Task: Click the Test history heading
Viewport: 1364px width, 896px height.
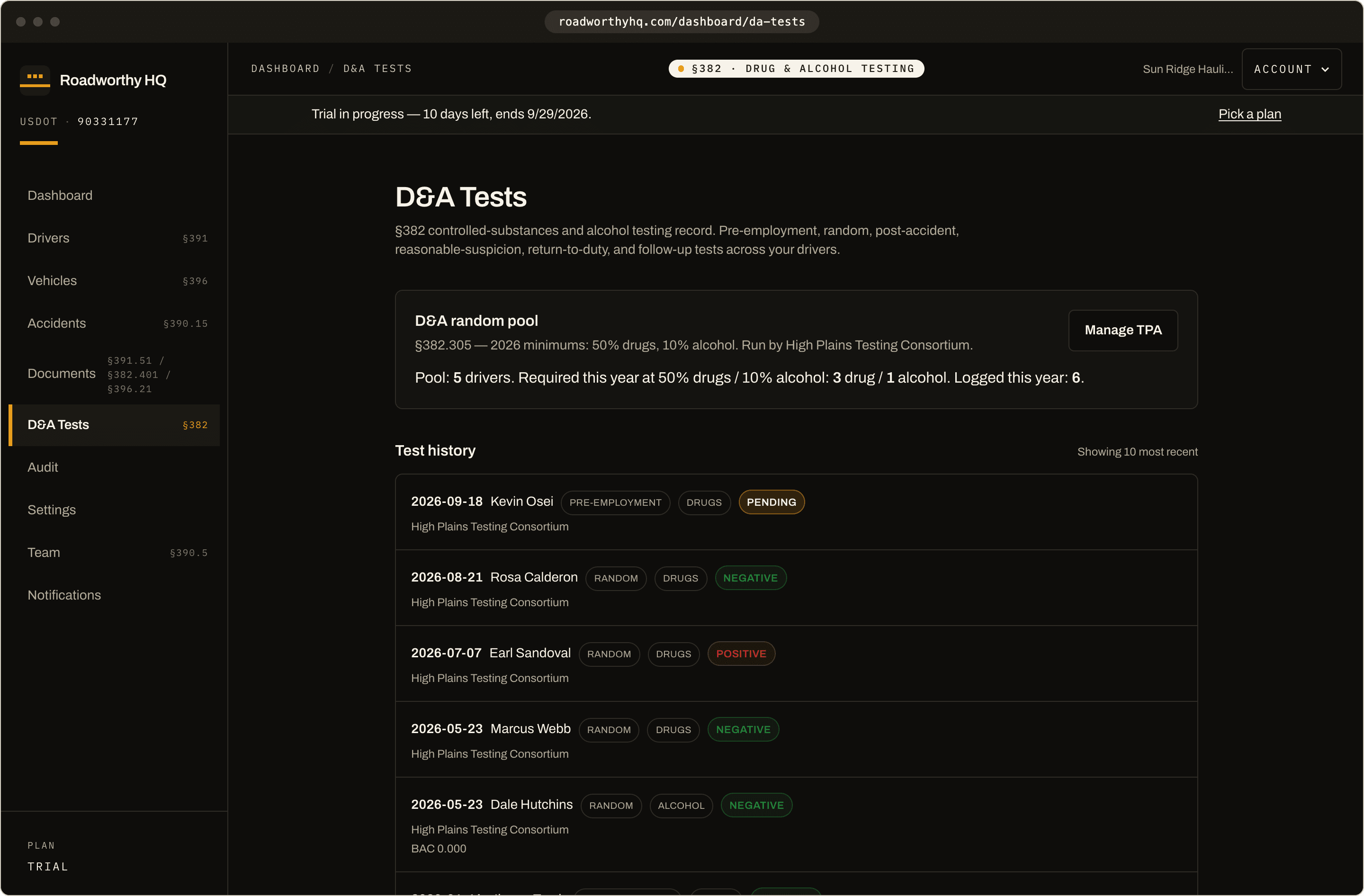Action: click(435, 451)
